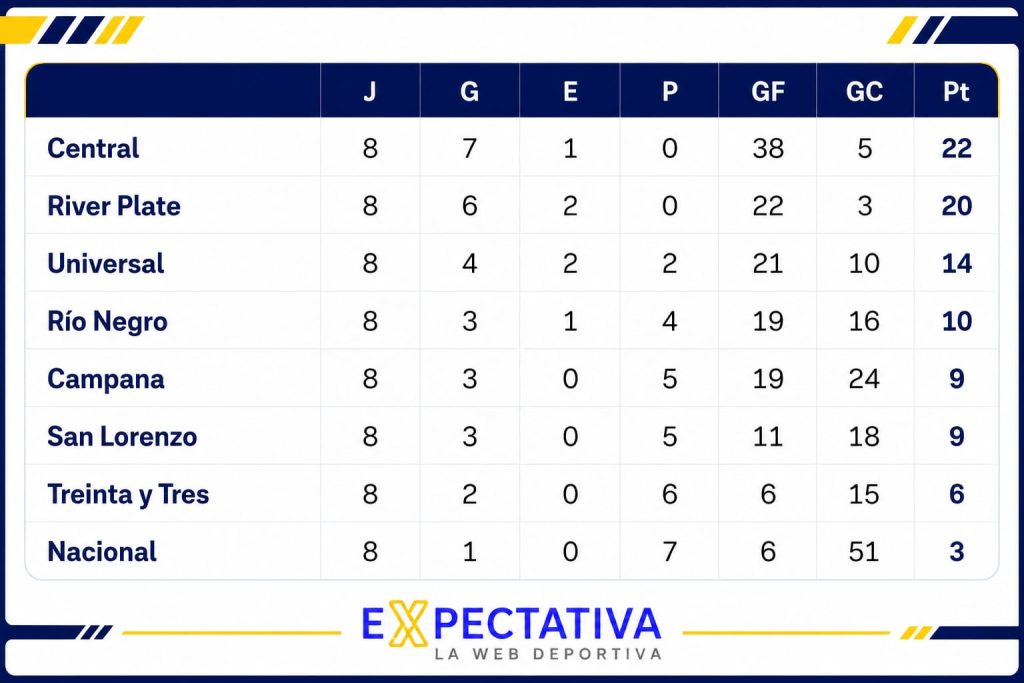The image size is (1024, 683).
Task: Click the La Web Deportiva tagline
Action: click(548, 654)
